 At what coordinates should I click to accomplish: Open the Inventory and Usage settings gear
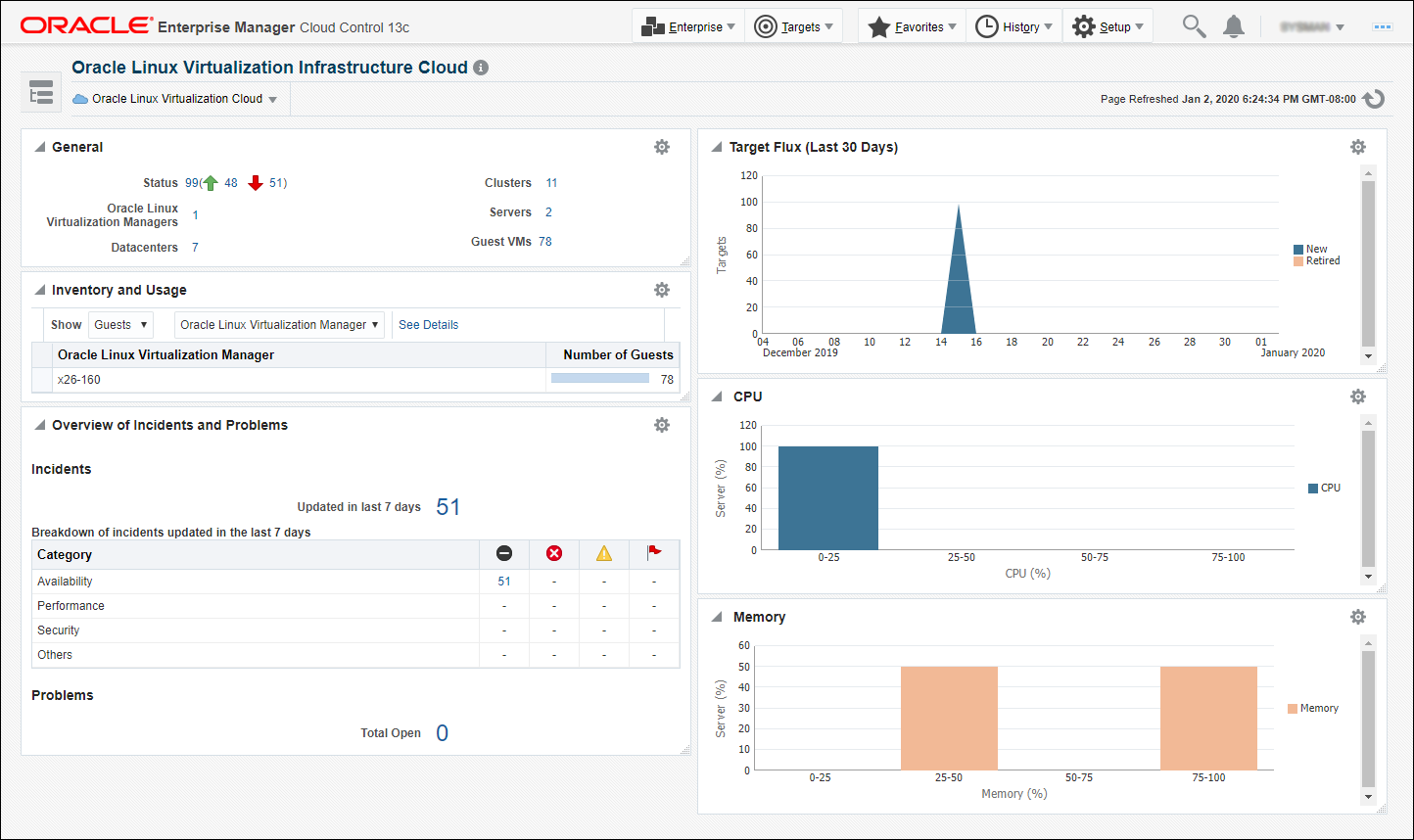pyautogui.click(x=662, y=290)
